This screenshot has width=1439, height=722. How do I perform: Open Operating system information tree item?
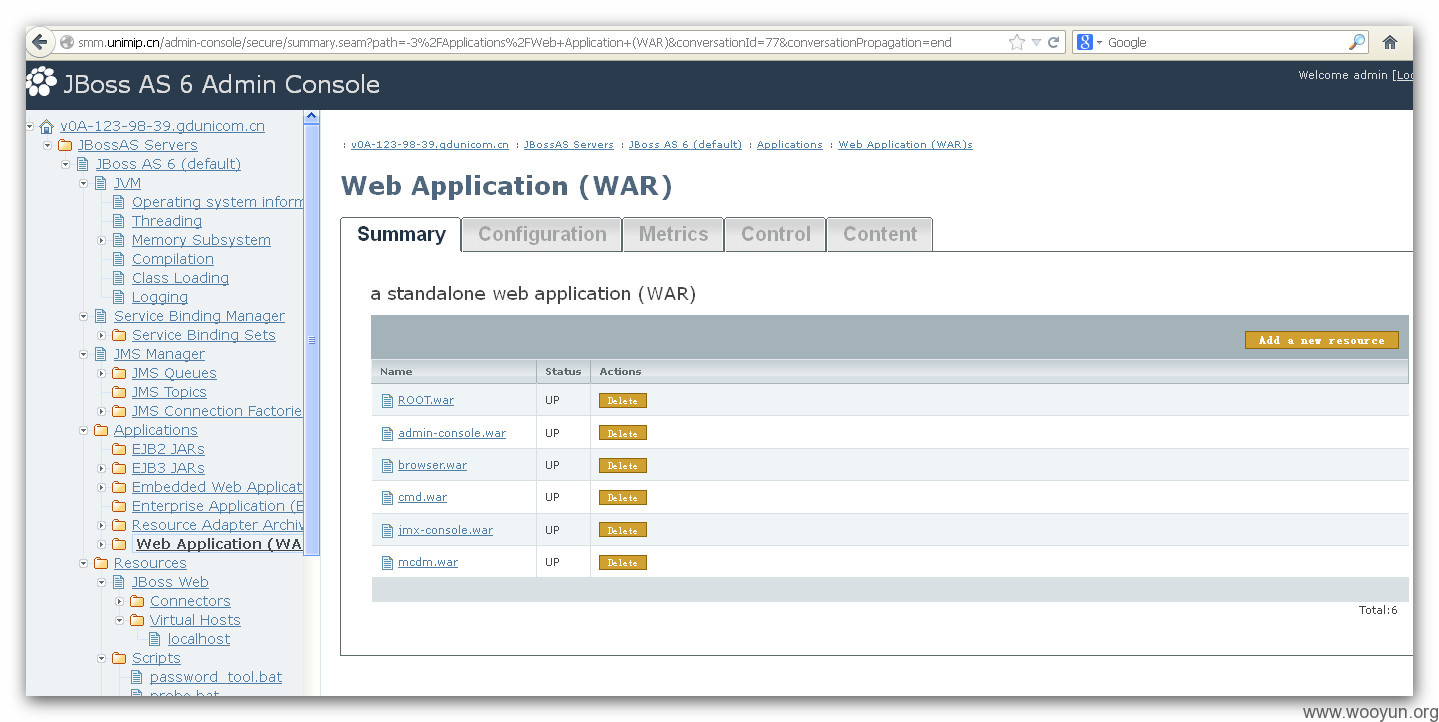click(217, 202)
